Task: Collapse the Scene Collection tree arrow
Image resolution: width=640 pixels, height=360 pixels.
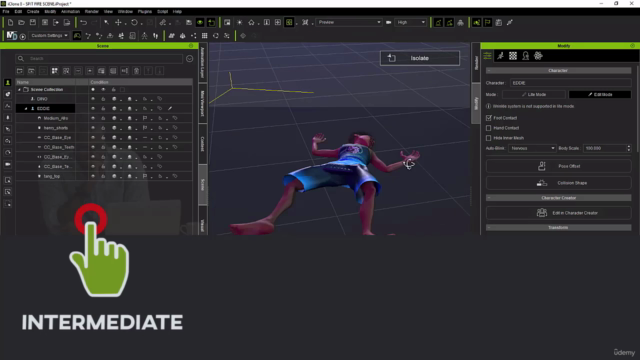Action: pyautogui.click(x=19, y=89)
